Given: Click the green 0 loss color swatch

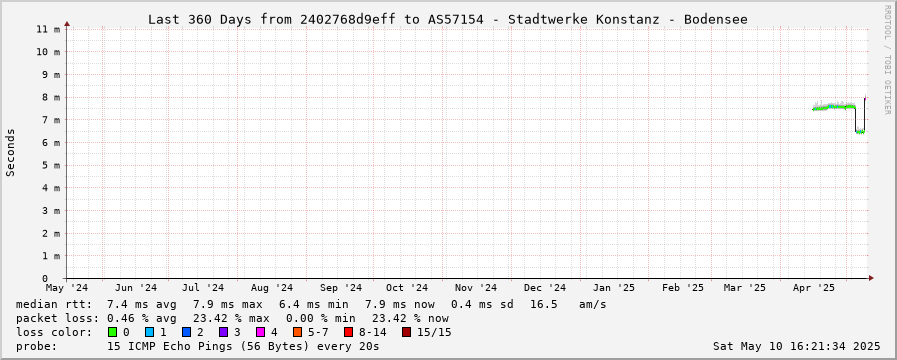Looking at the screenshot, I should pos(112,332).
